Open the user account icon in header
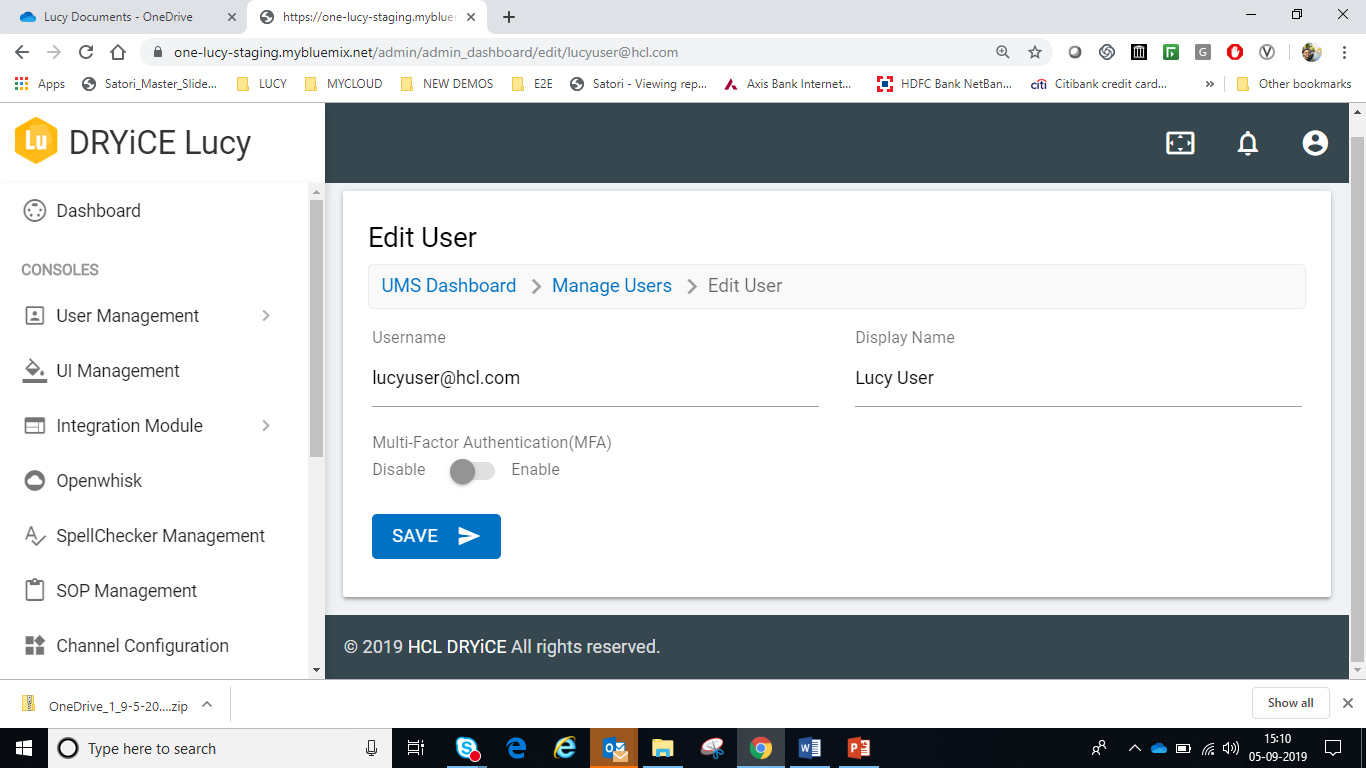1366x768 pixels. [1315, 143]
